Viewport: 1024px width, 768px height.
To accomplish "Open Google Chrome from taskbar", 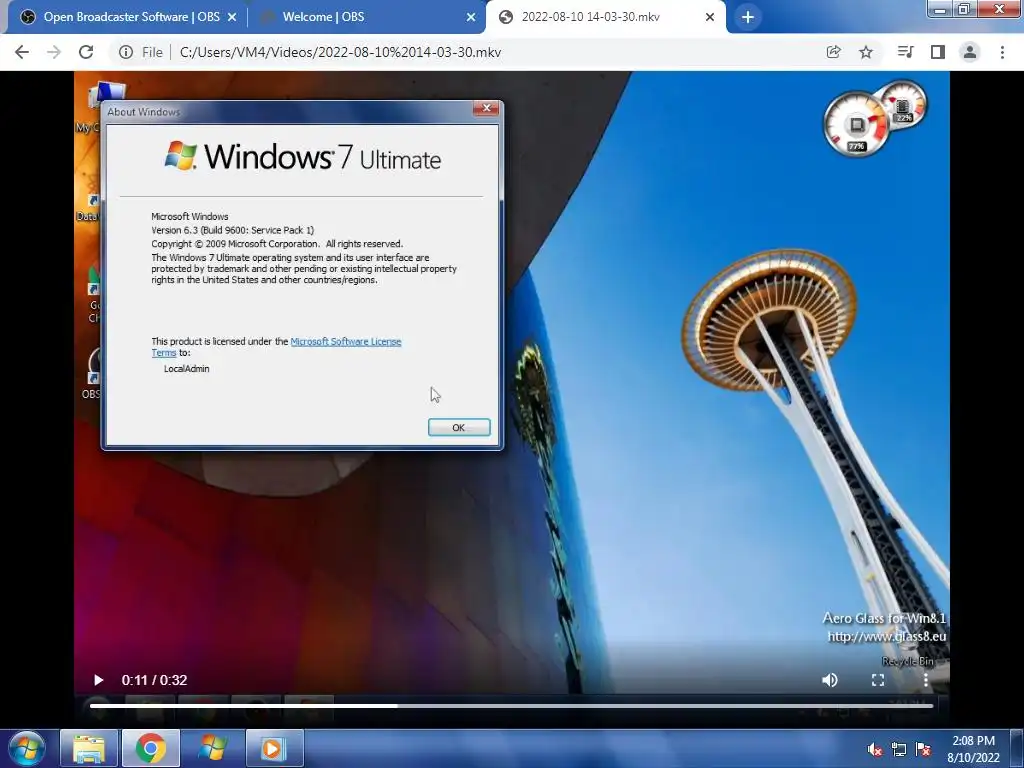I will tap(151, 748).
